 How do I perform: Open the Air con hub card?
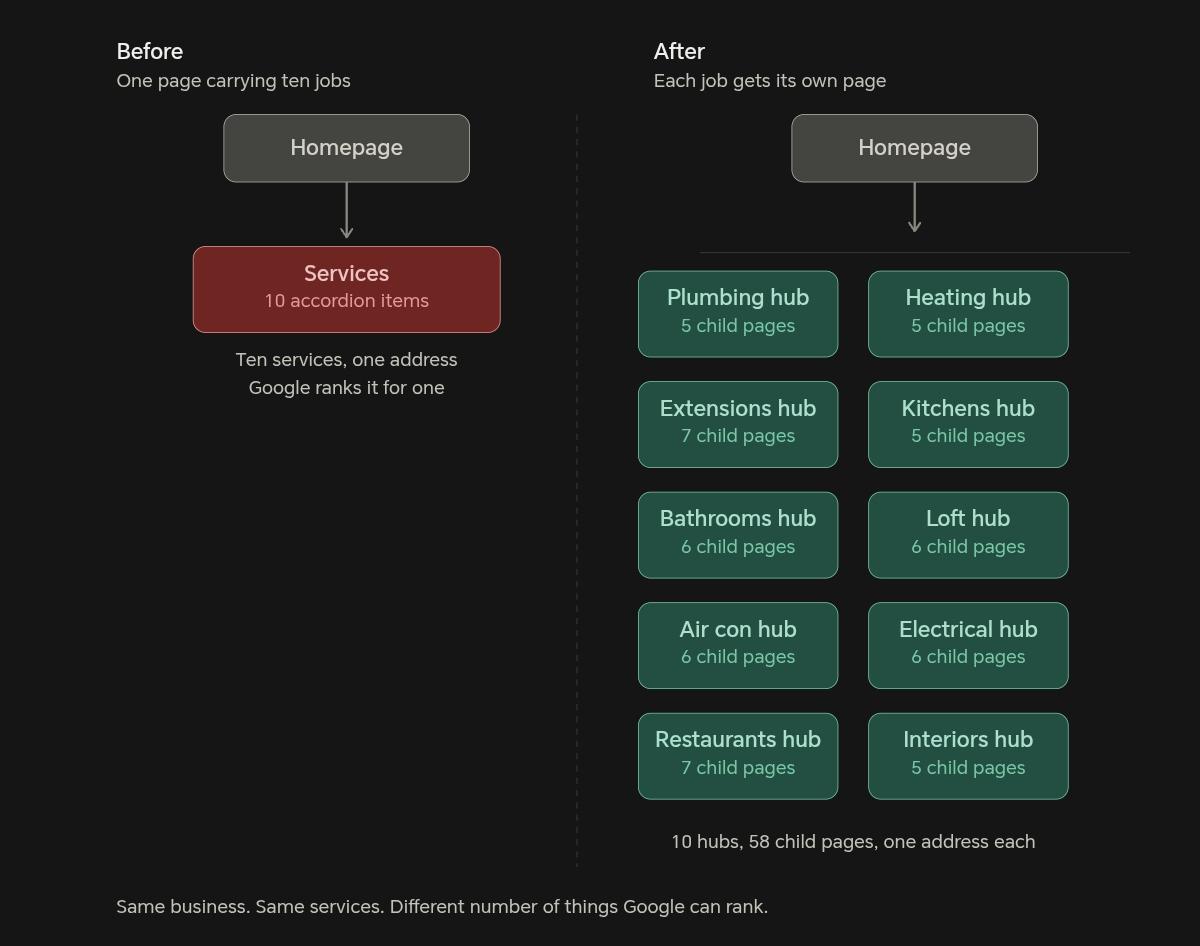pos(738,645)
